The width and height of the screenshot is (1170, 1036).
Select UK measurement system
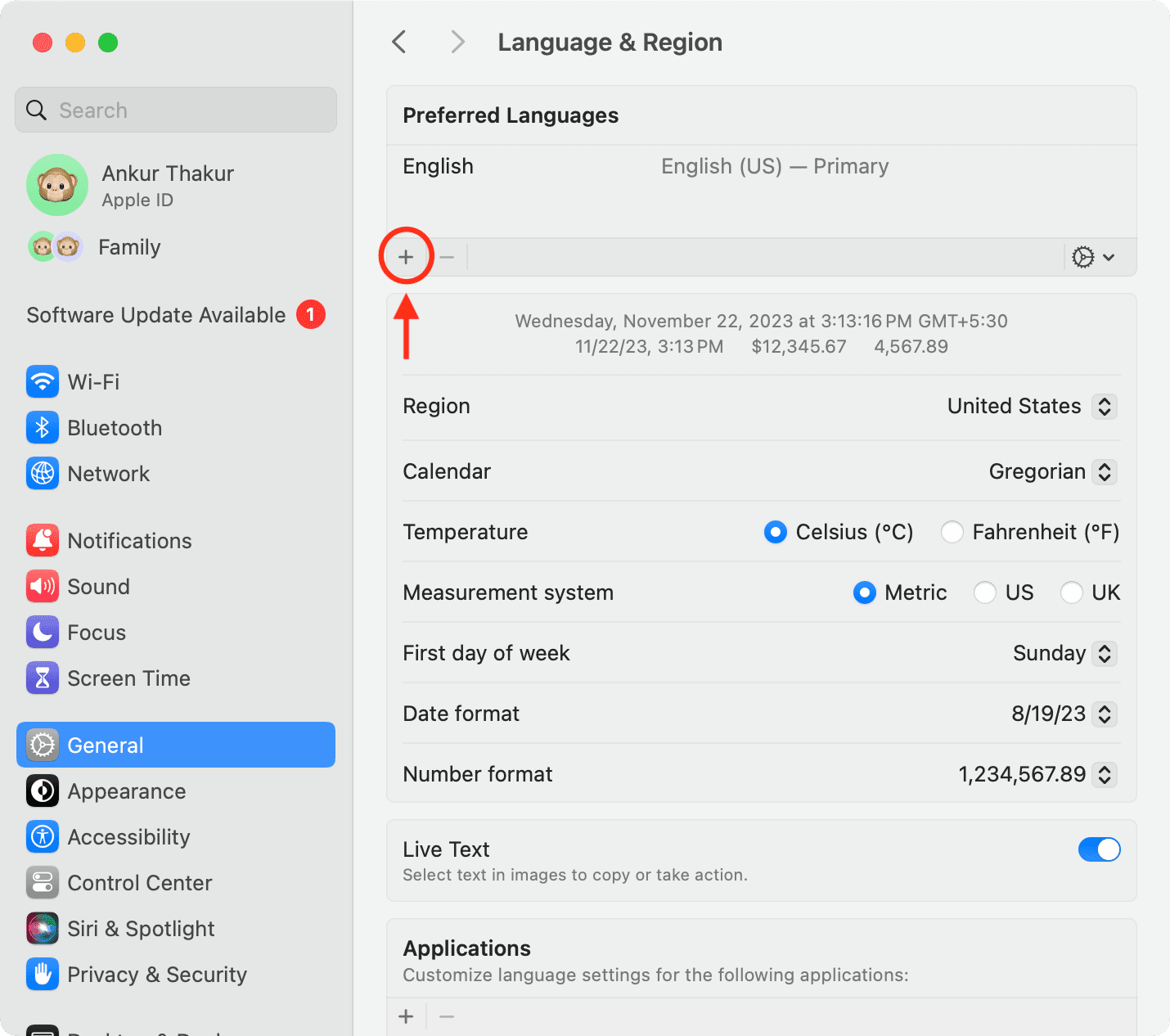click(x=1072, y=592)
